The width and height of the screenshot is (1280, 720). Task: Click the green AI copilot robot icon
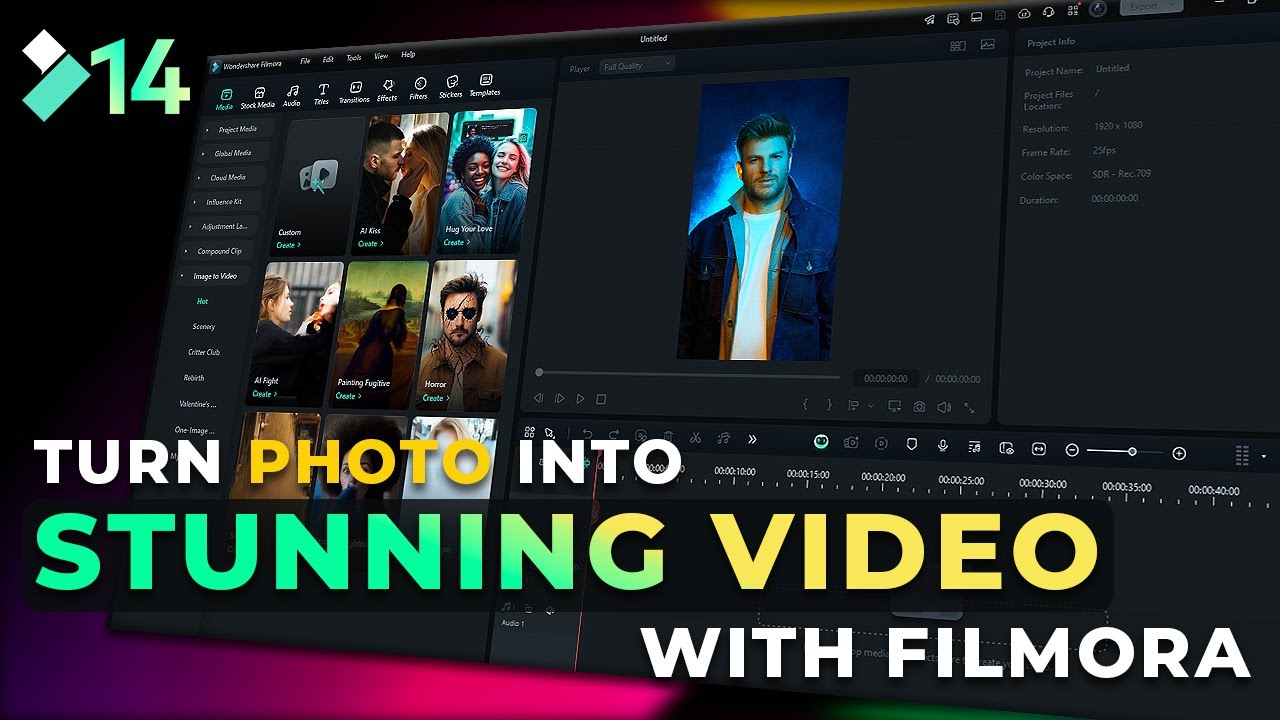point(821,441)
